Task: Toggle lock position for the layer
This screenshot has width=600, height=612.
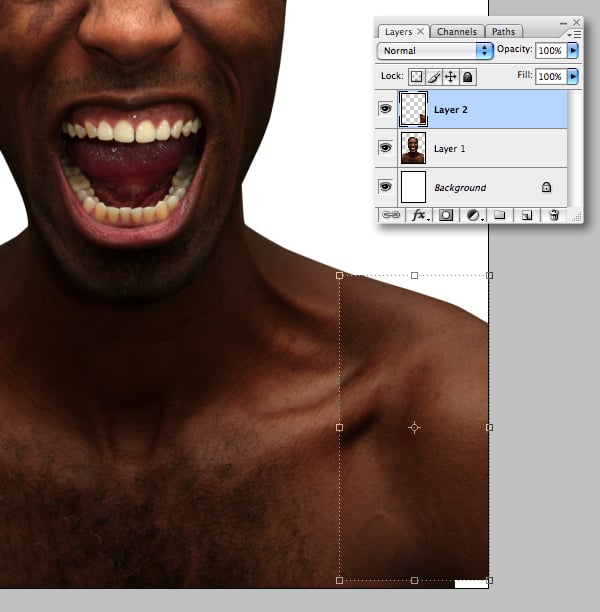Action: pos(451,76)
